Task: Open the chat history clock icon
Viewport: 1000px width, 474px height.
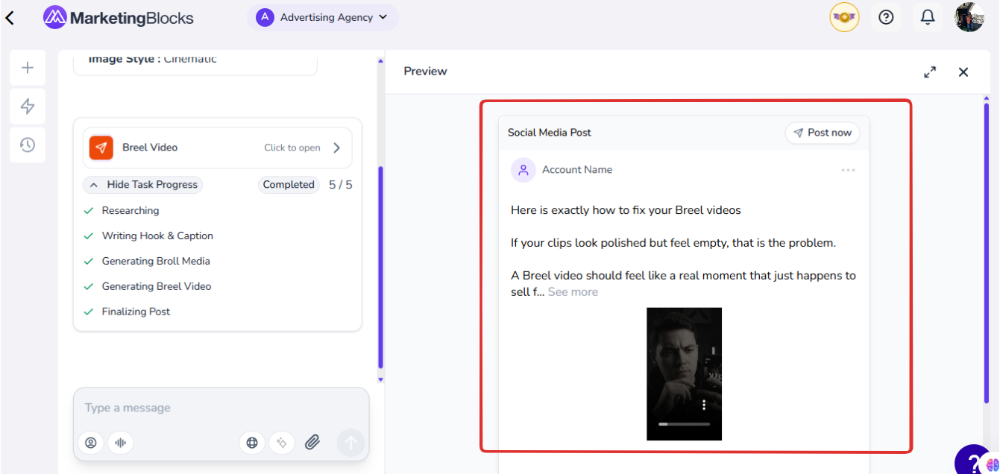Action: 27,145
